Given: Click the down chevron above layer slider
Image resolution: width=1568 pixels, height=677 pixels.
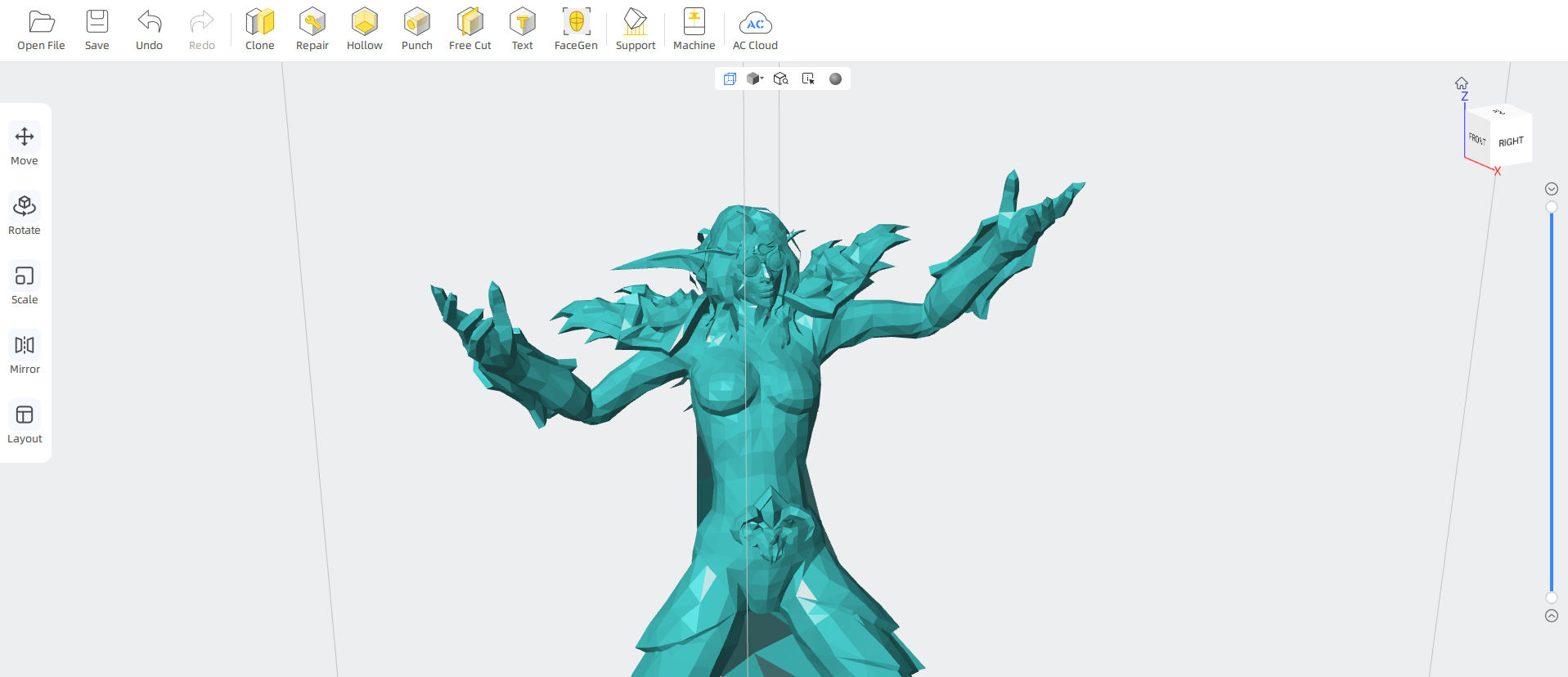Looking at the screenshot, I should pos(1551,189).
